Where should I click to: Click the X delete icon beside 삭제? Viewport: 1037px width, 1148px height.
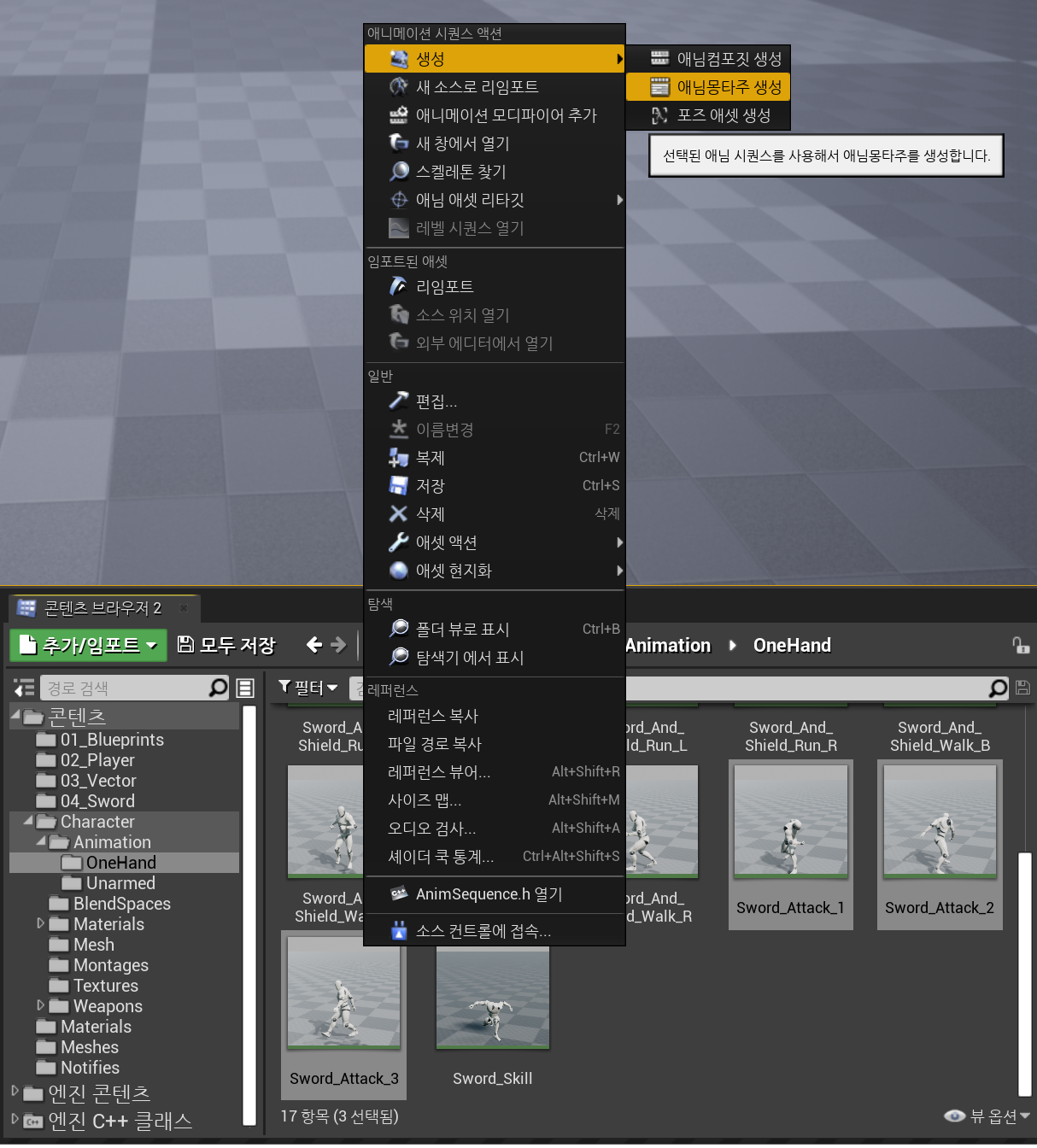[399, 514]
